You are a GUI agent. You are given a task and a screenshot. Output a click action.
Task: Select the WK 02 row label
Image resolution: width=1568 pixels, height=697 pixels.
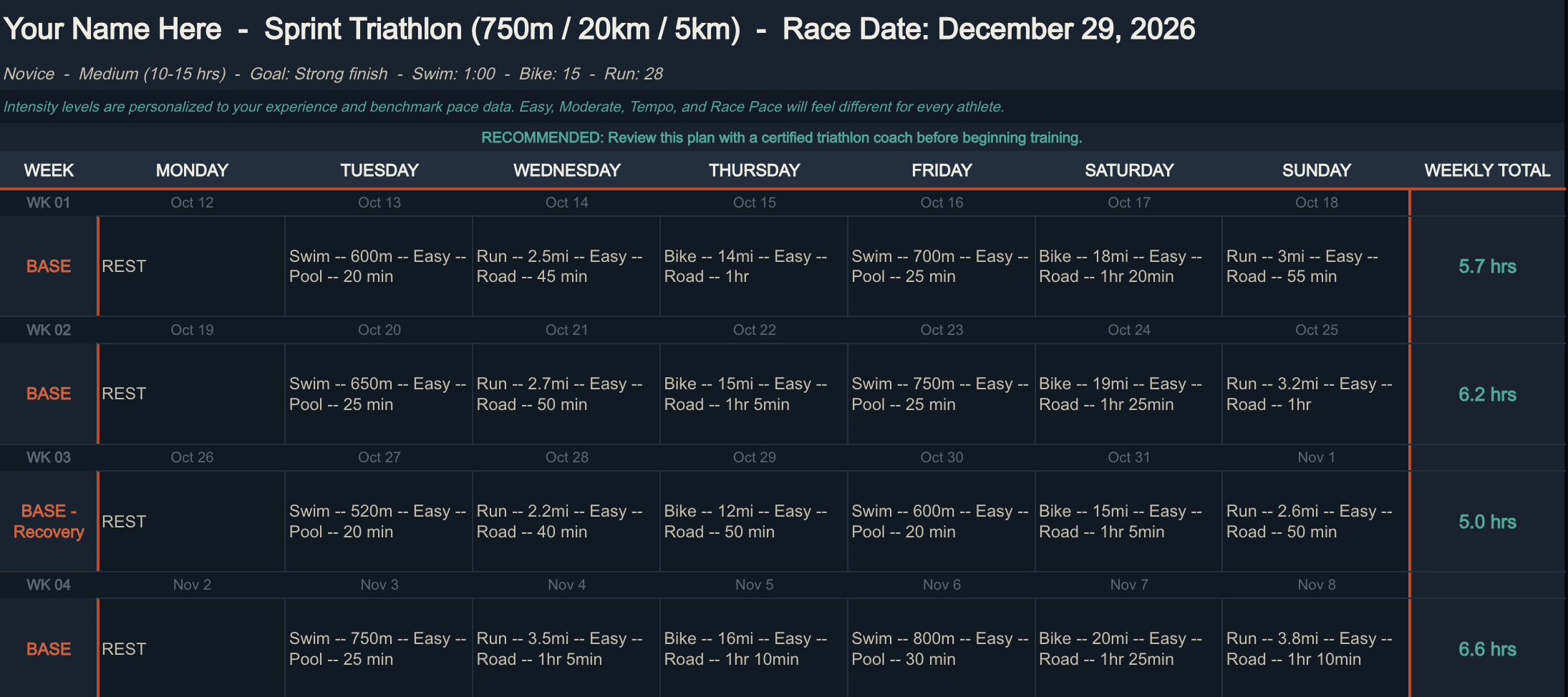pos(49,330)
